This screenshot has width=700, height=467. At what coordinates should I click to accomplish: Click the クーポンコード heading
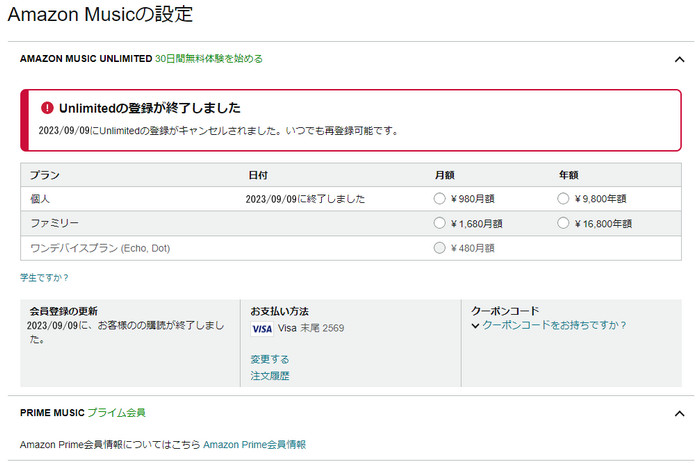(x=505, y=311)
